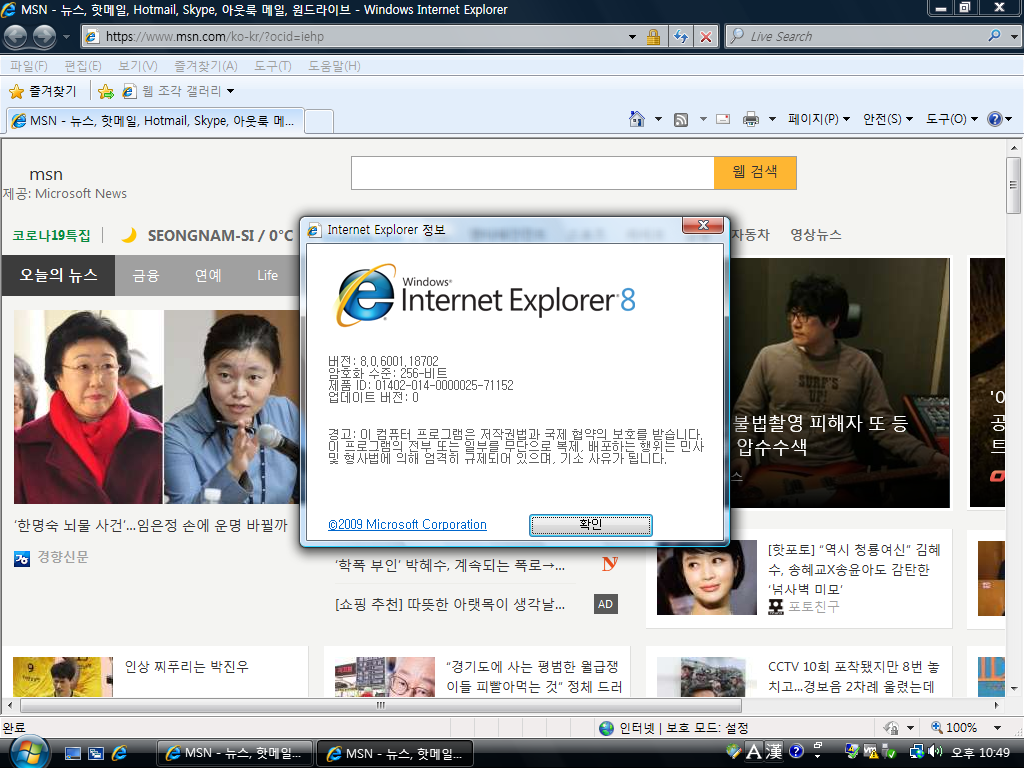Select the MSN browser tab

pyautogui.click(x=155, y=121)
